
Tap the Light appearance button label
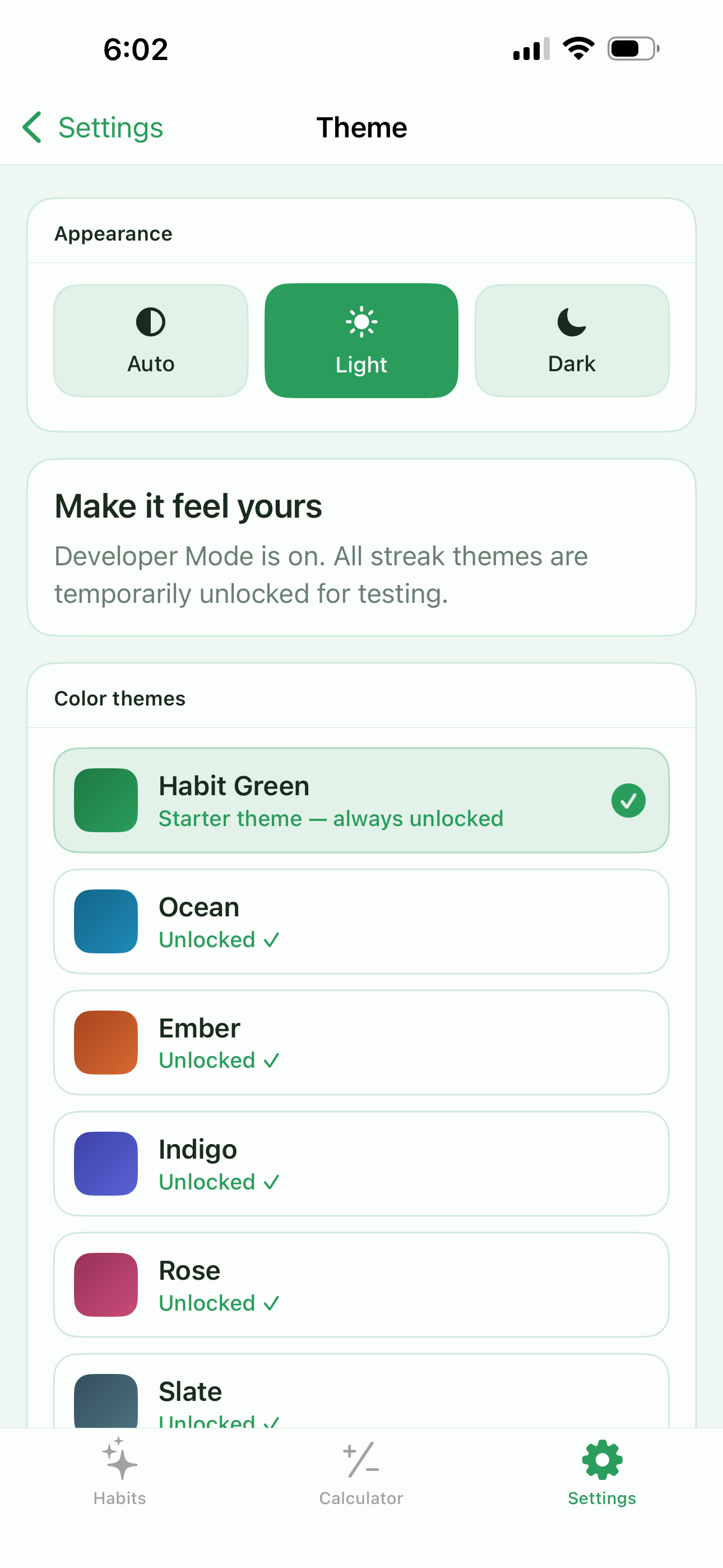pyautogui.click(x=361, y=365)
